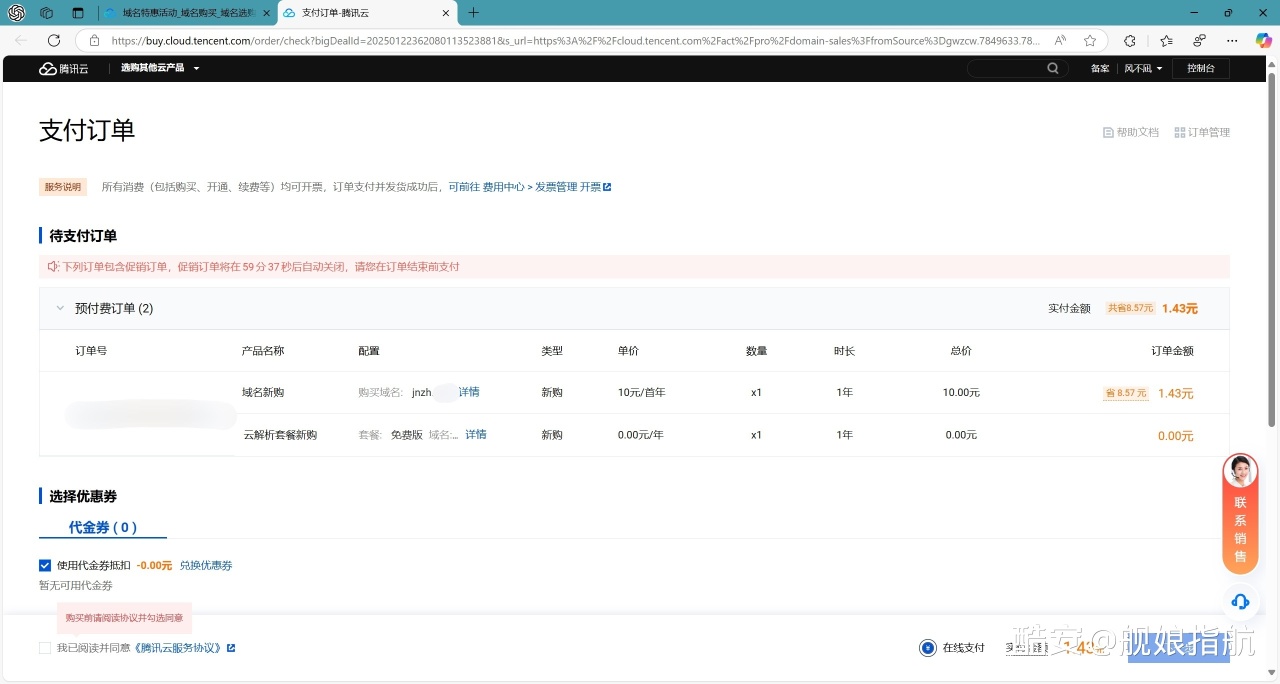Expand the 风不祇 account dropdown
The height and width of the screenshot is (684, 1280).
(x=1143, y=68)
